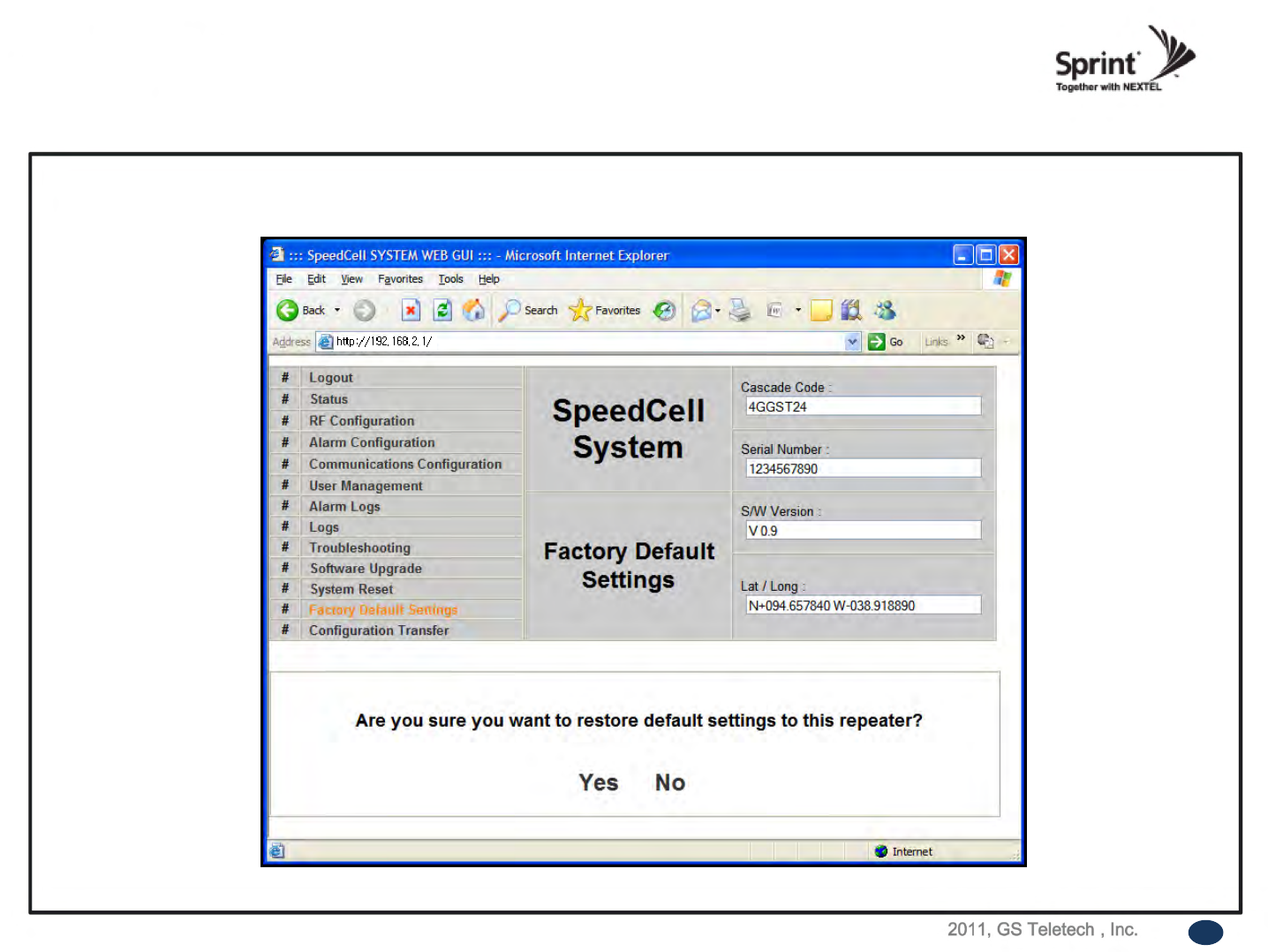Open the Logs link below Alarm Logs
The width and height of the screenshot is (1268, 952).
point(324,527)
